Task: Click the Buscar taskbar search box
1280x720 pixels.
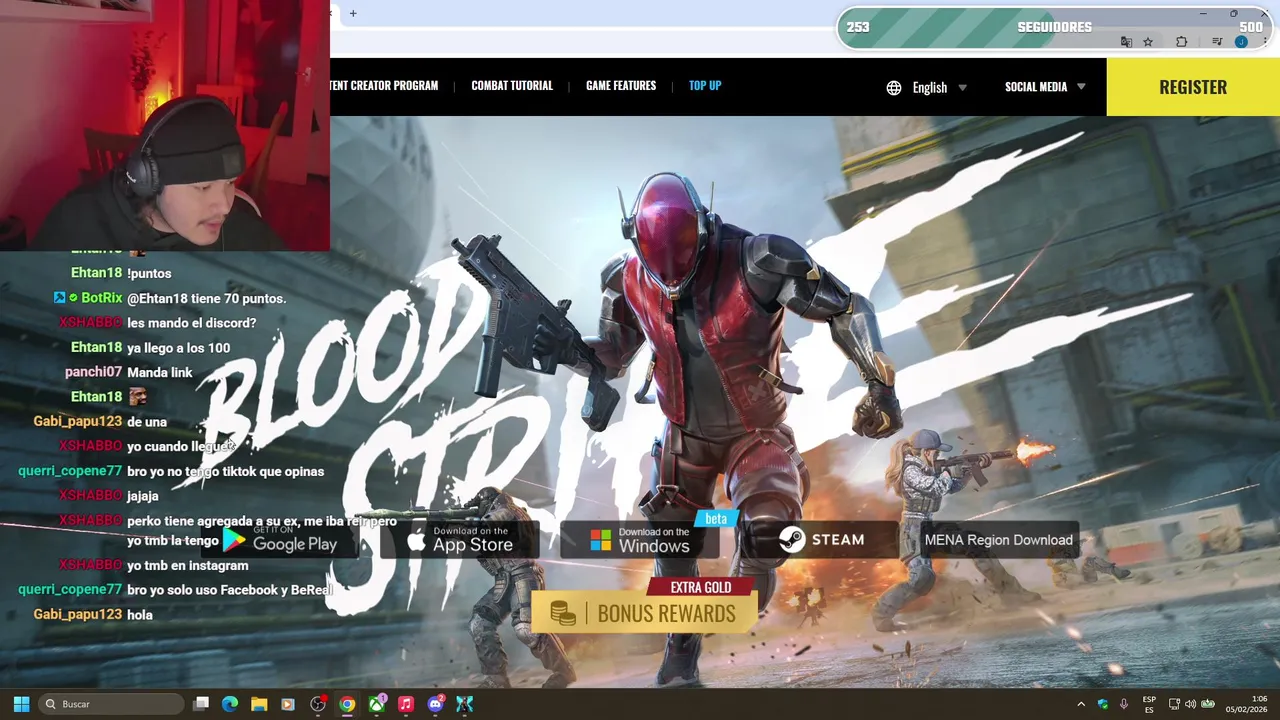Action: [112, 704]
